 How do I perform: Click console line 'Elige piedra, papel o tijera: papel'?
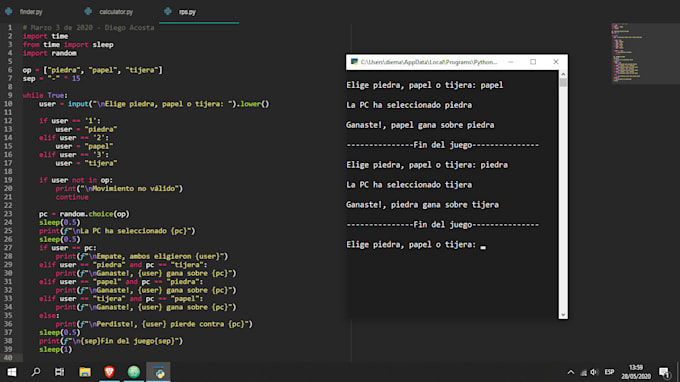[x=425, y=85]
